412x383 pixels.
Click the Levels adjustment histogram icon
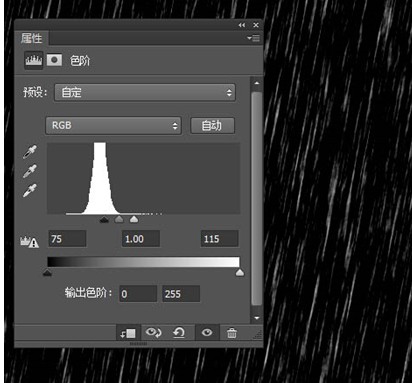coord(34,60)
